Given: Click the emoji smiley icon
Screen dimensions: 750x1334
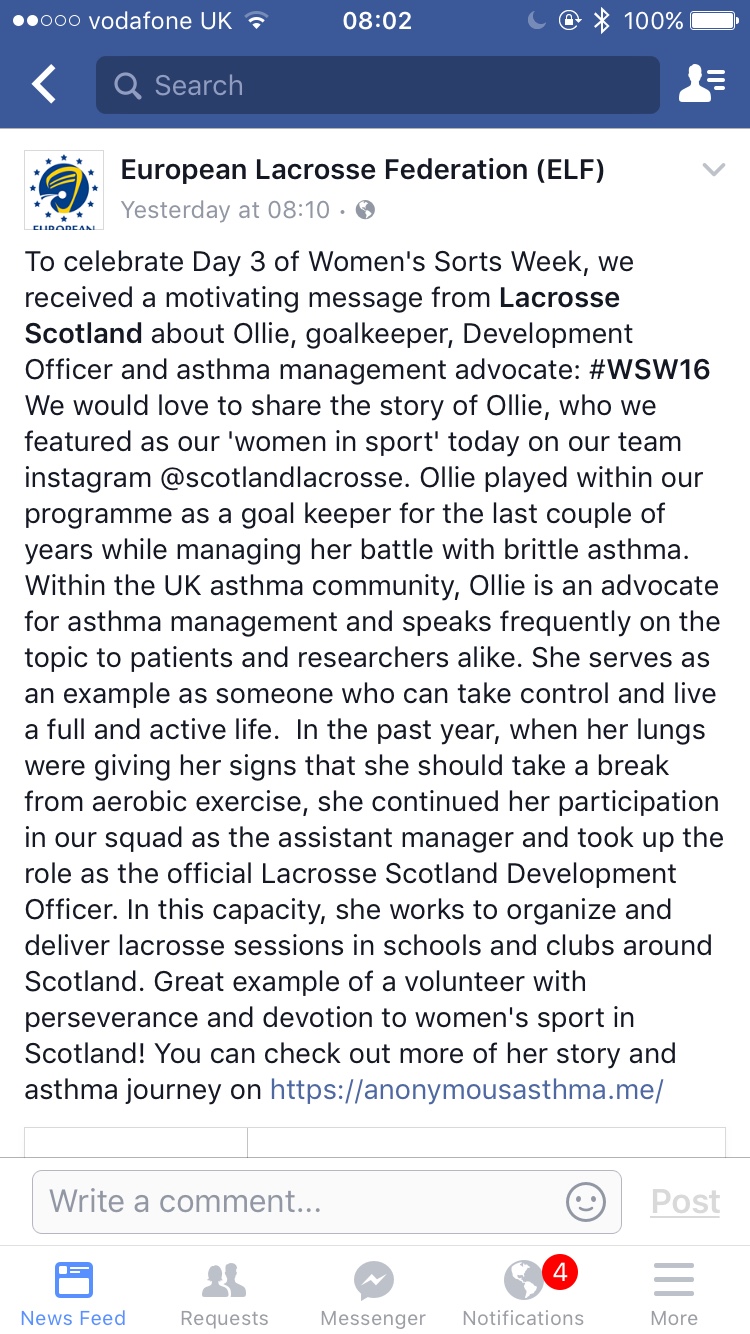Looking at the screenshot, I should click(586, 1201).
